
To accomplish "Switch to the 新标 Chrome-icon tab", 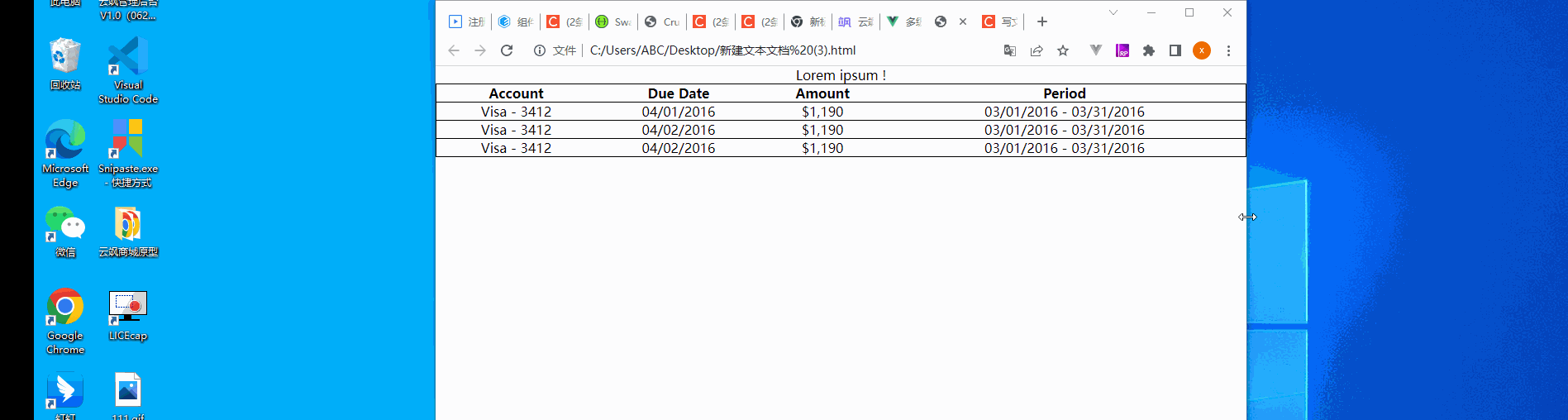I will pos(808,21).
